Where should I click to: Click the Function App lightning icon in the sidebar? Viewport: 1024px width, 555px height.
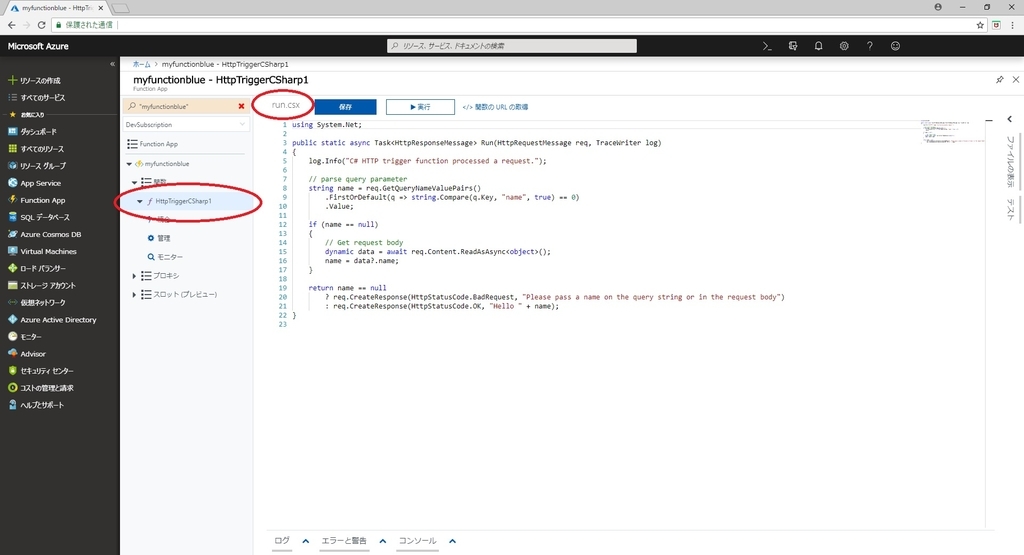pyautogui.click(x=12, y=200)
